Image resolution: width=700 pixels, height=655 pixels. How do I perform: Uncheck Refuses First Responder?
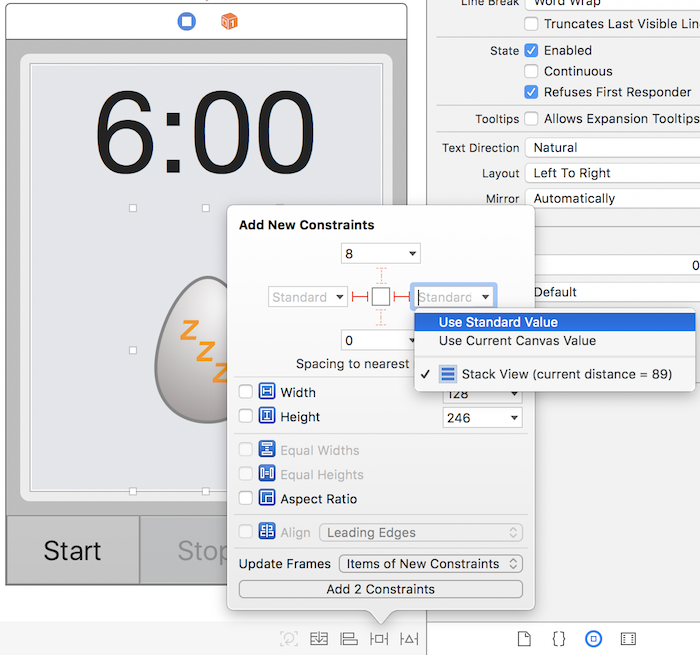532,92
